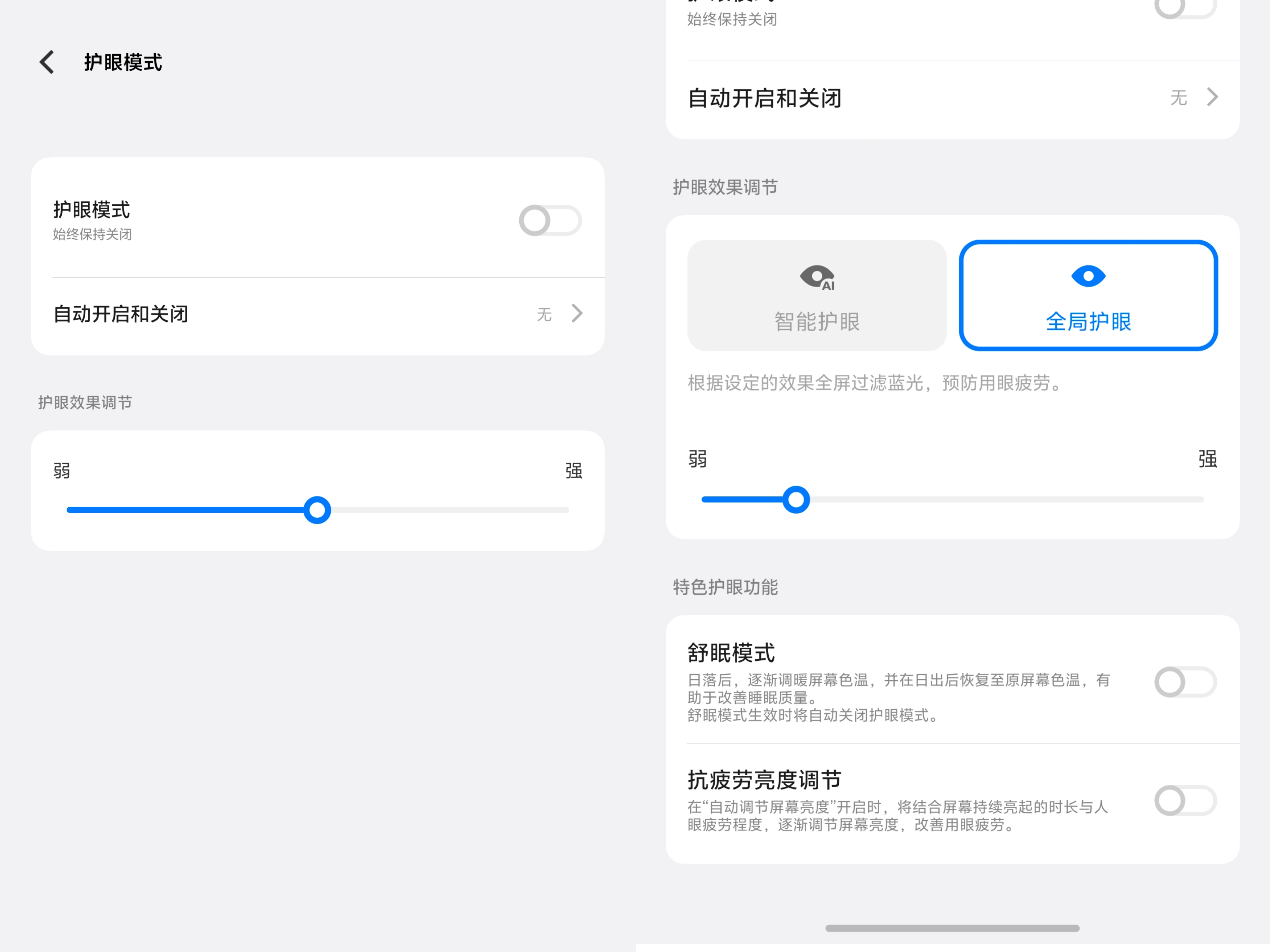Click 自动开启和关闭 label in right panel
The height and width of the screenshot is (952, 1270).
[764, 98]
